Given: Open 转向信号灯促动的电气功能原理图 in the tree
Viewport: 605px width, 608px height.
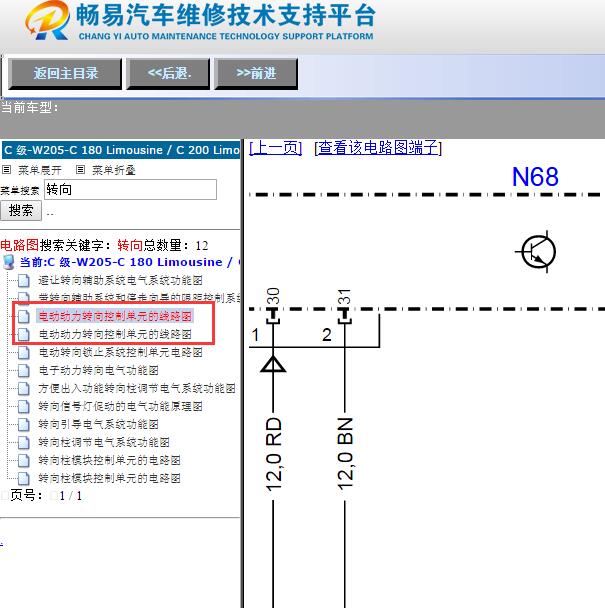Looking at the screenshot, I should tap(120, 406).
